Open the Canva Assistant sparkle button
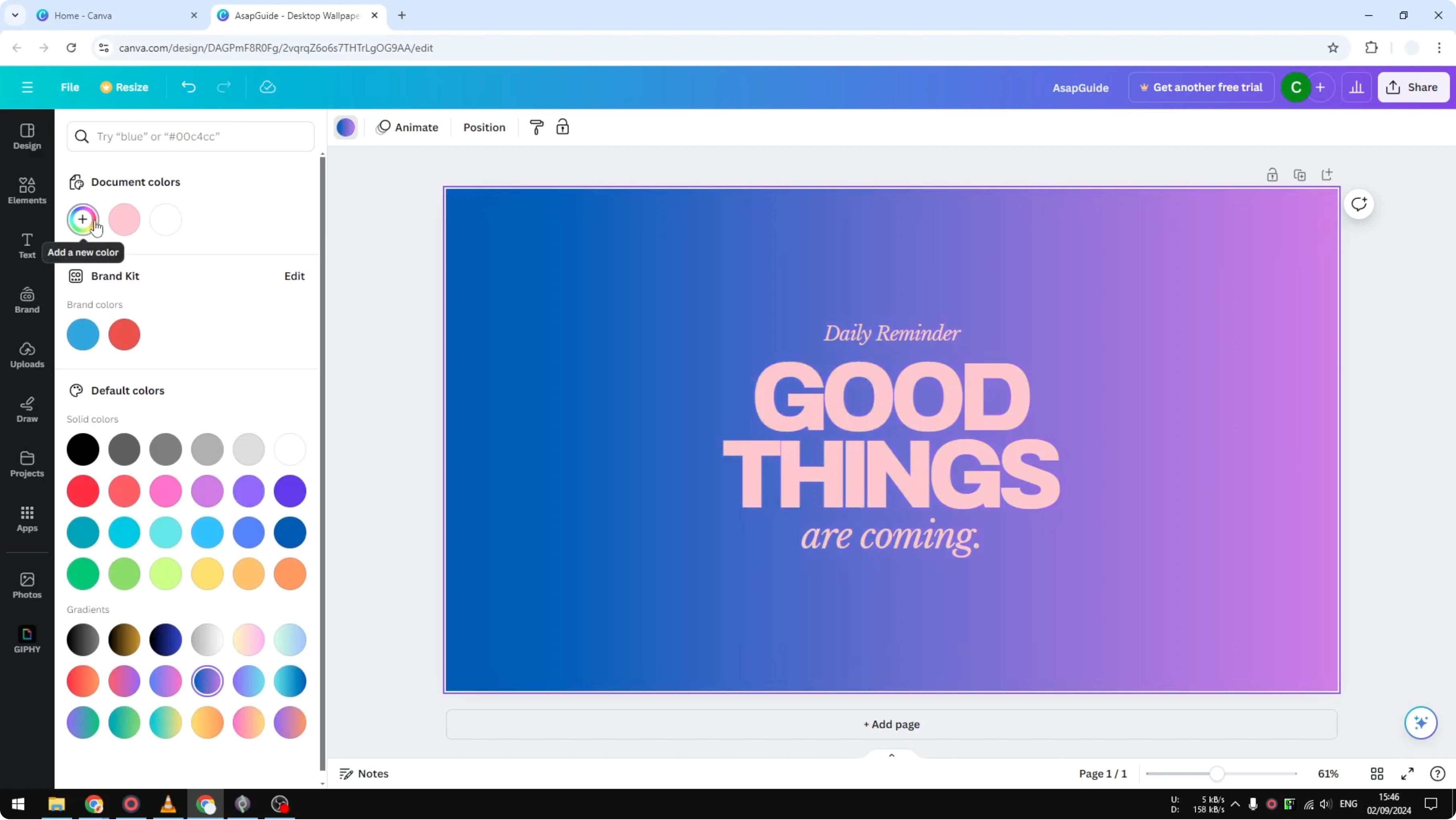The height and width of the screenshot is (820, 1456). [x=1420, y=723]
